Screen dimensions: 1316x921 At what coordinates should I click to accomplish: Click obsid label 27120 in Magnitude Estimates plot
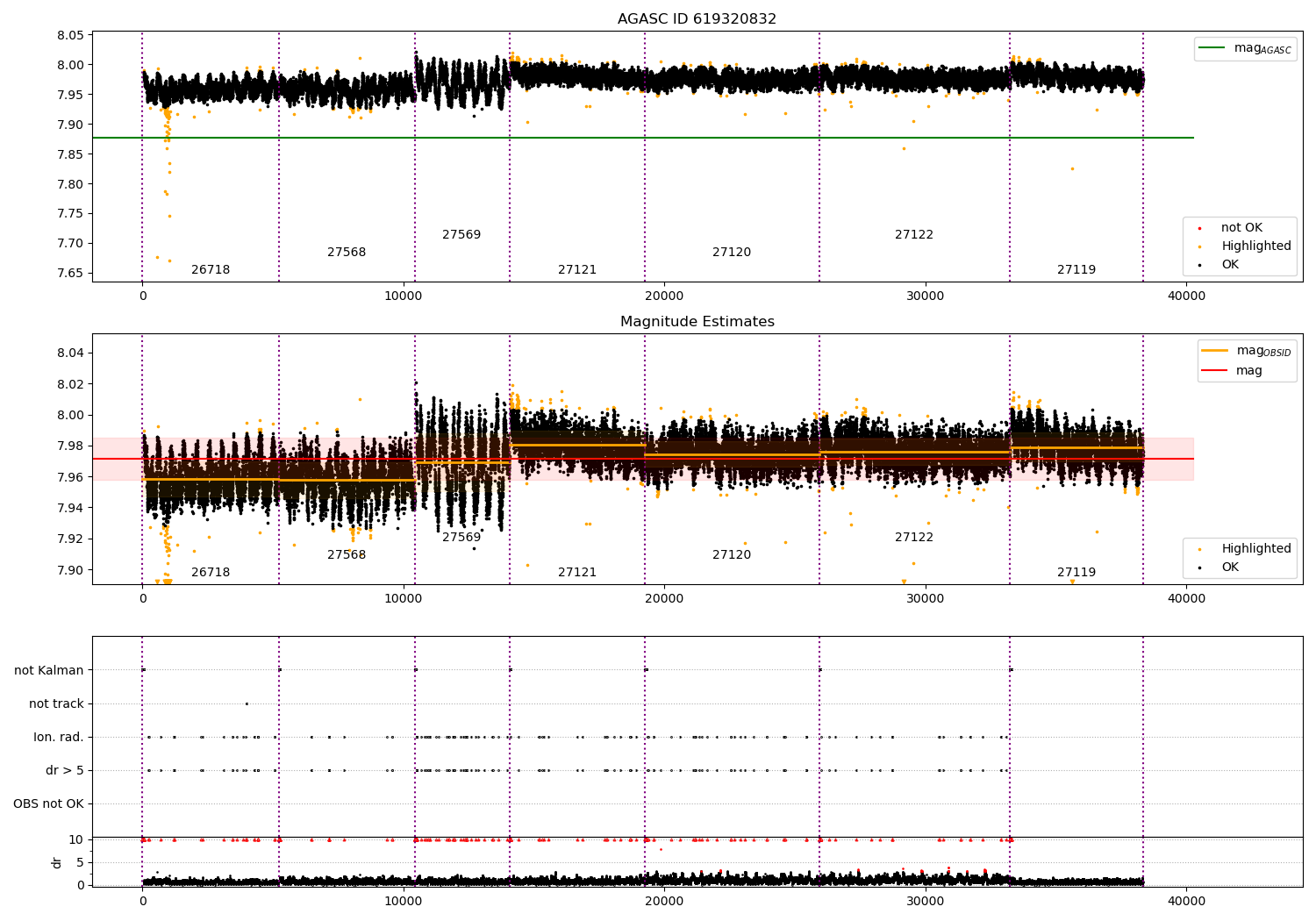tap(732, 555)
